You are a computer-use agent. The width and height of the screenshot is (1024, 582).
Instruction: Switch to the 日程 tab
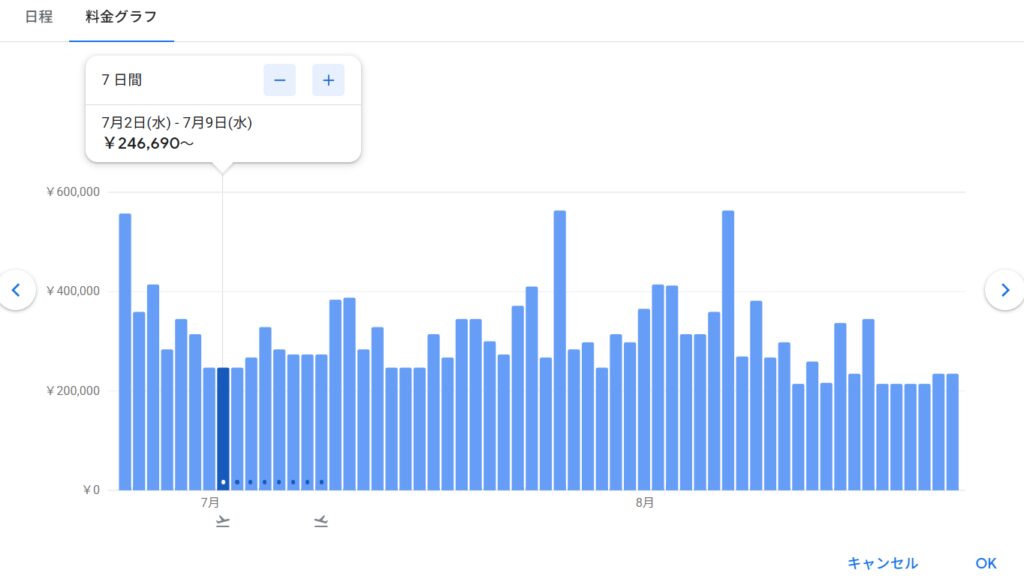(x=39, y=17)
